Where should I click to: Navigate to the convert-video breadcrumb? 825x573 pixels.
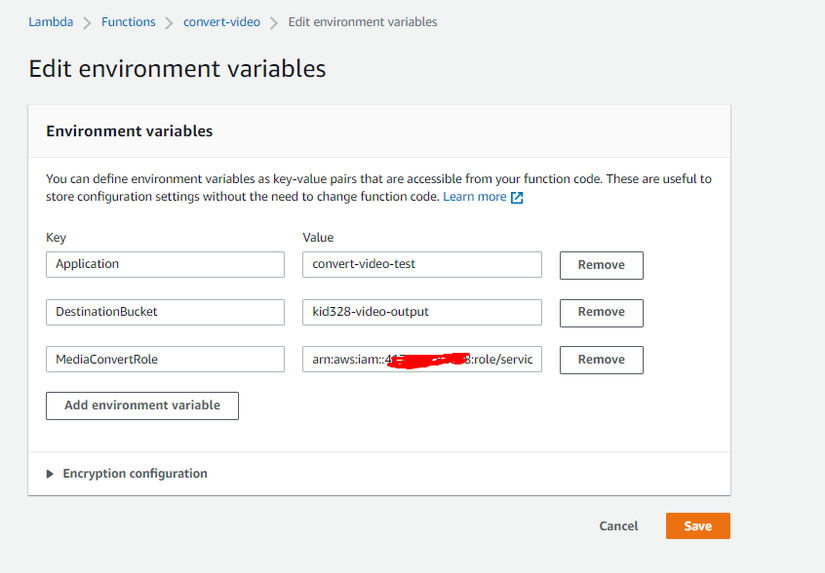[221, 22]
